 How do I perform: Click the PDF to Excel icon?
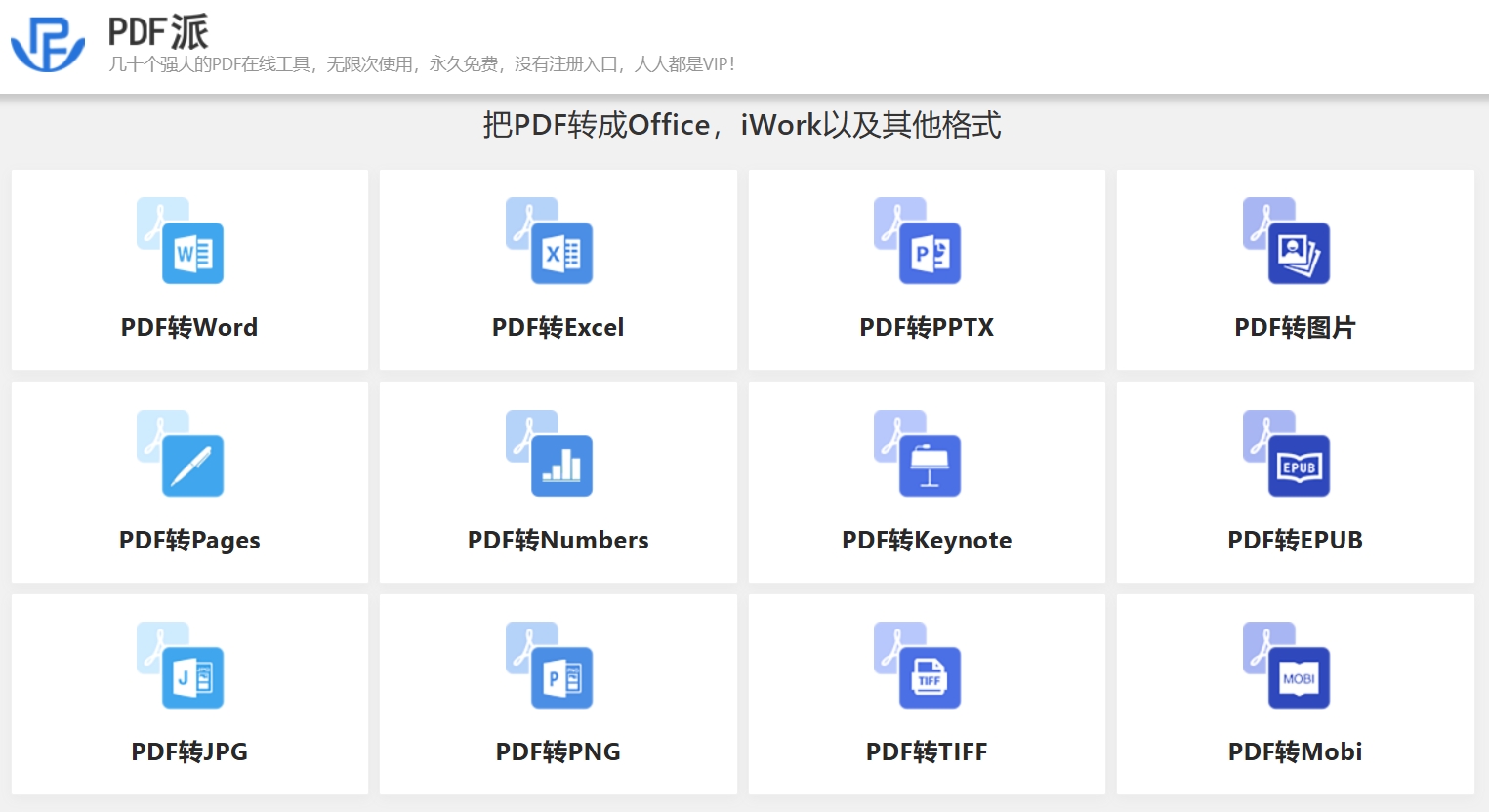(x=549, y=241)
